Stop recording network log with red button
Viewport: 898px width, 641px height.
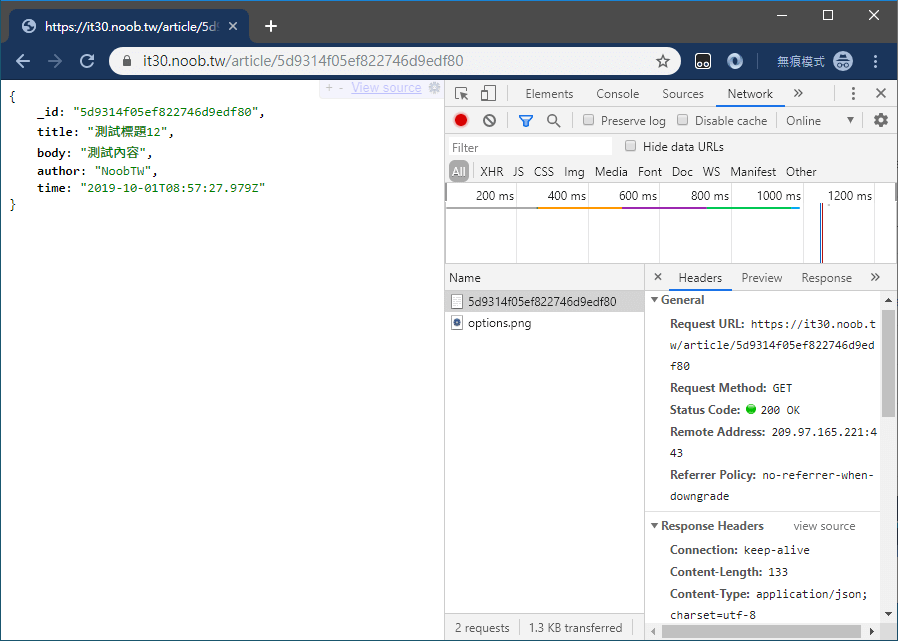click(x=461, y=120)
